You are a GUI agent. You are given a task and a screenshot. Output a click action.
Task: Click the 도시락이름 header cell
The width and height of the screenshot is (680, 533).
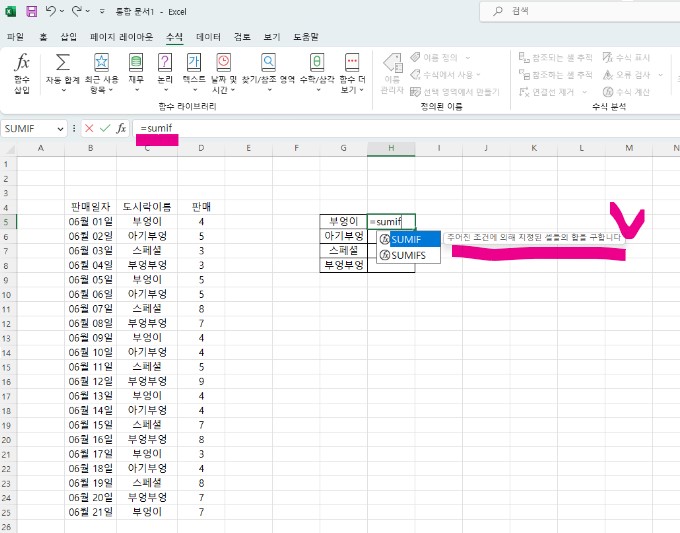click(147, 207)
